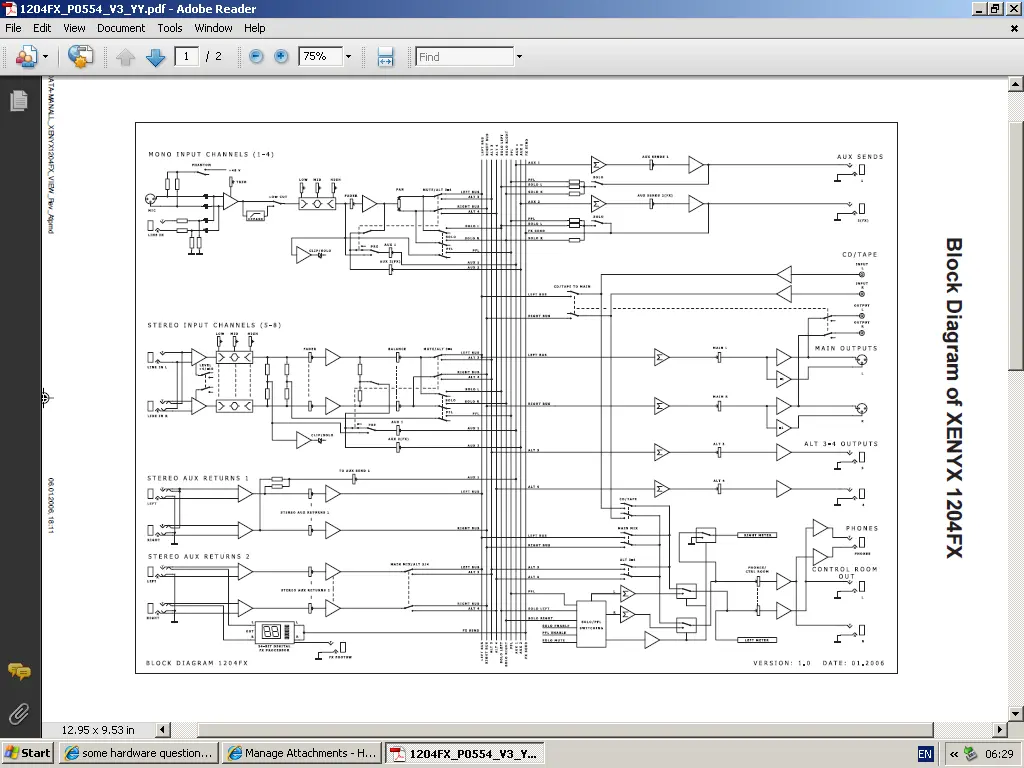Screen dimensions: 1024x768
Task: Restore down the Adobe Reader window
Action: pos(995,9)
